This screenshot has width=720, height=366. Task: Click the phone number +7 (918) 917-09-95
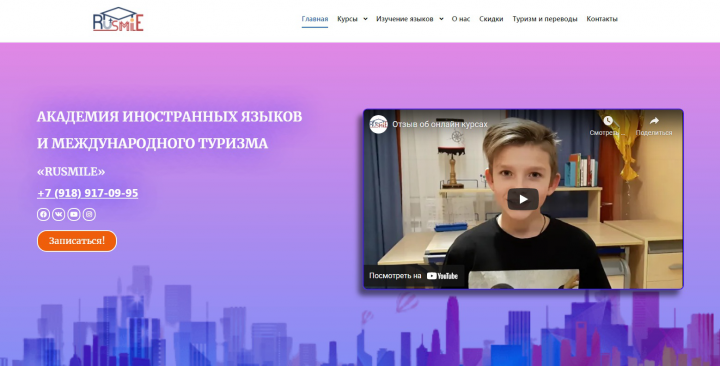(88, 193)
